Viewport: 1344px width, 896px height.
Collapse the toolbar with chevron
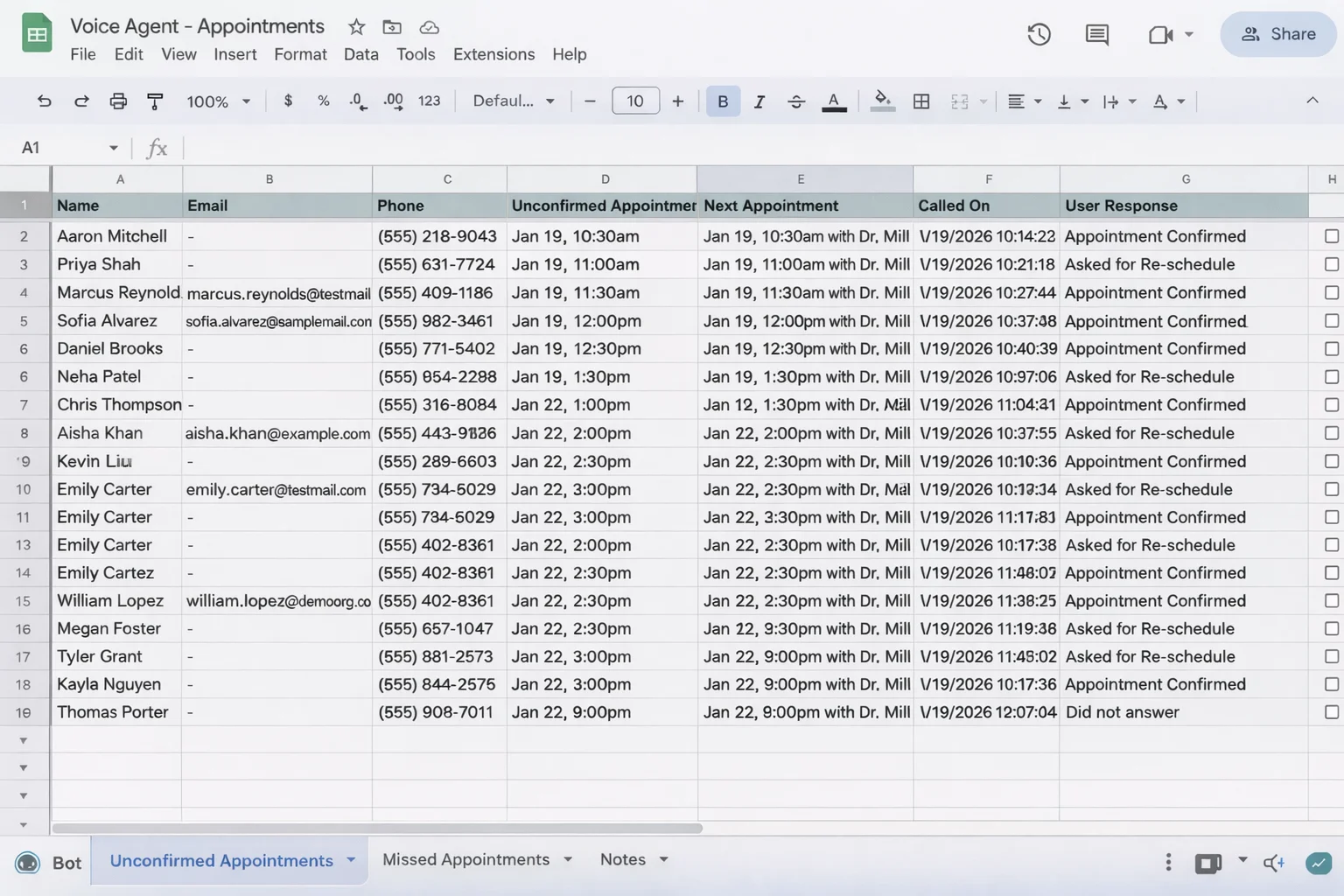(1312, 101)
